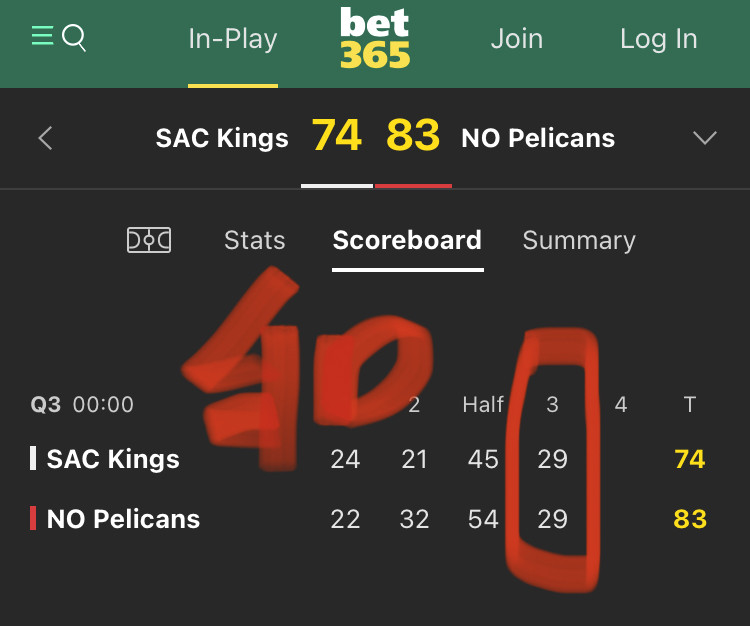Image resolution: width=750 pixels, height=626 pixels.
Task: Open the hamburger menu icon
Action: tap(43, 36)
